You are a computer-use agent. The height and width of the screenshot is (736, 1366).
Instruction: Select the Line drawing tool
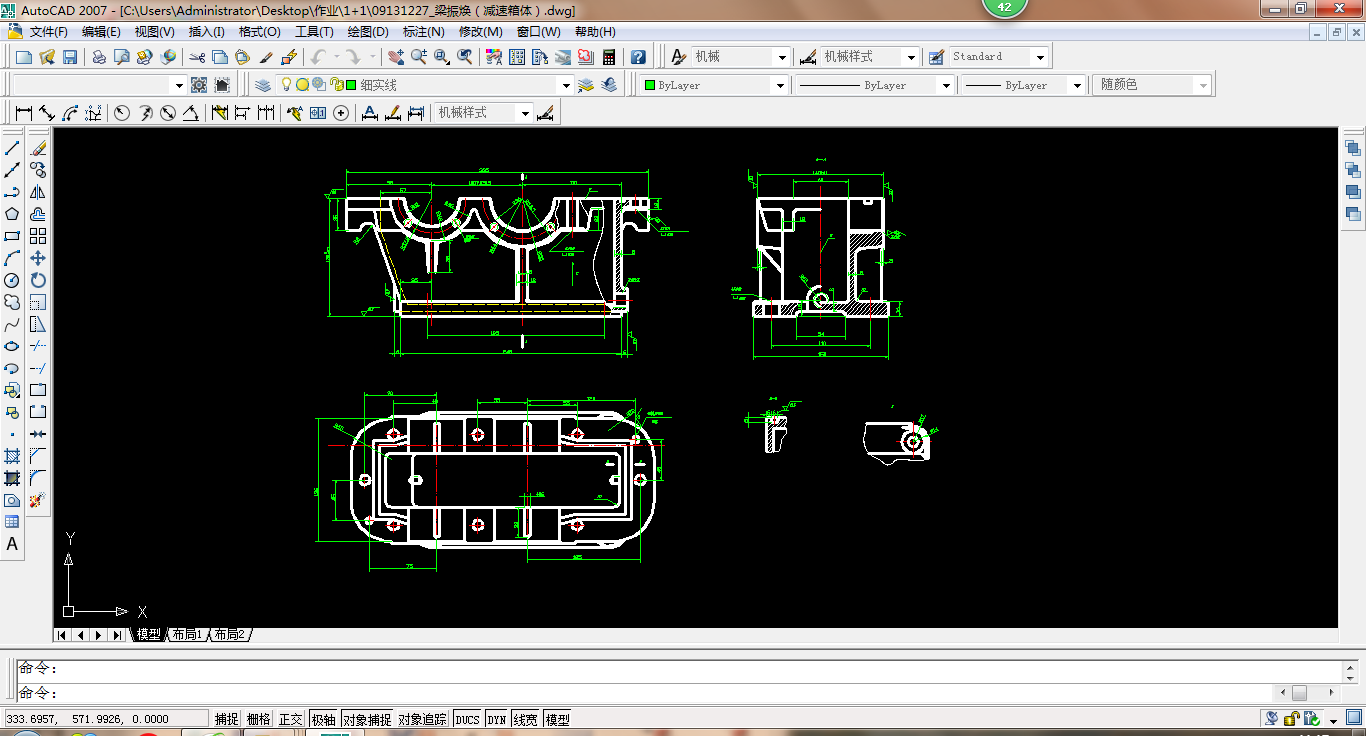(12, 148)
